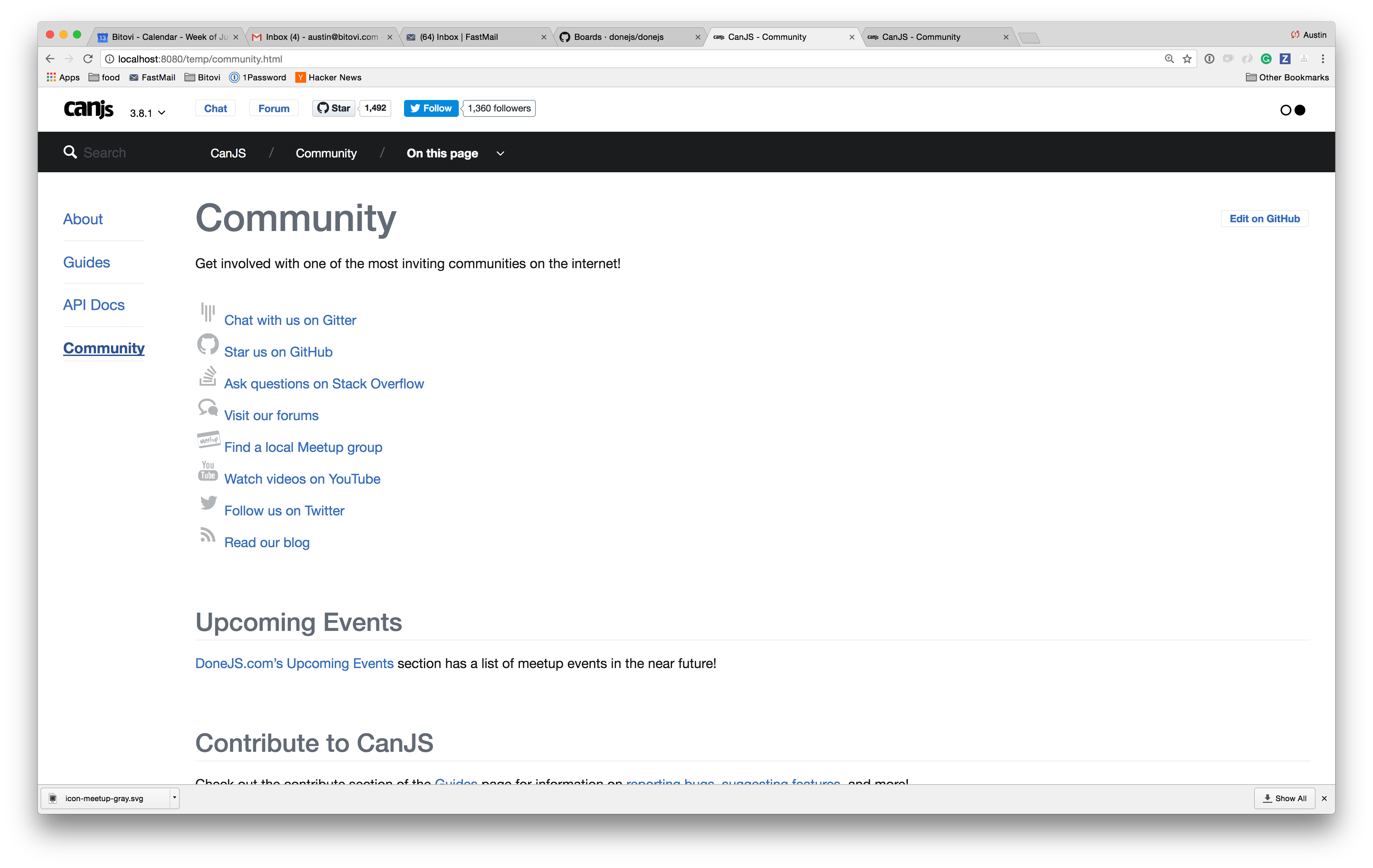Bookmark page with the star icon
The height and width of the screenshot is (868, 1373).
point(1187,59)
